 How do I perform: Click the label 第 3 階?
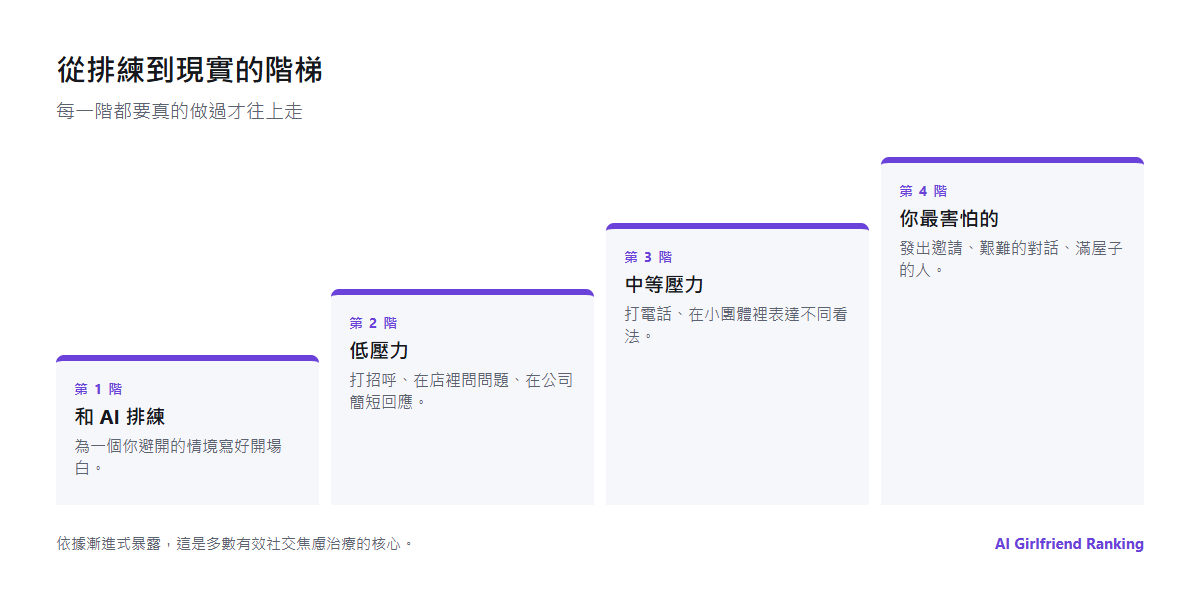pos(648,257)
